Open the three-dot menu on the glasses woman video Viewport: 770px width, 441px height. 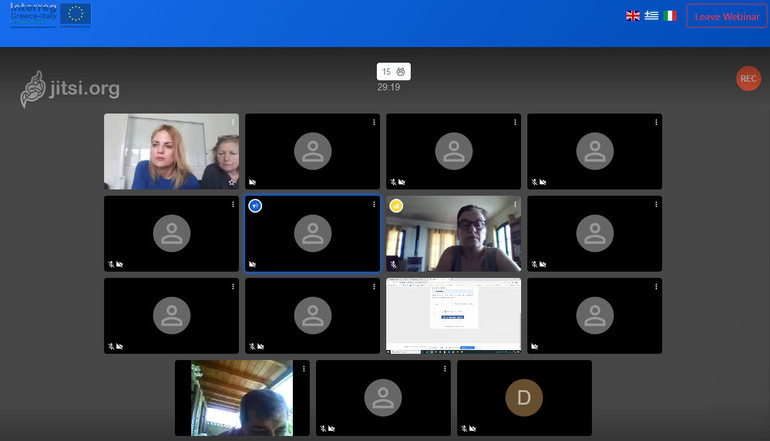(515, 204)
